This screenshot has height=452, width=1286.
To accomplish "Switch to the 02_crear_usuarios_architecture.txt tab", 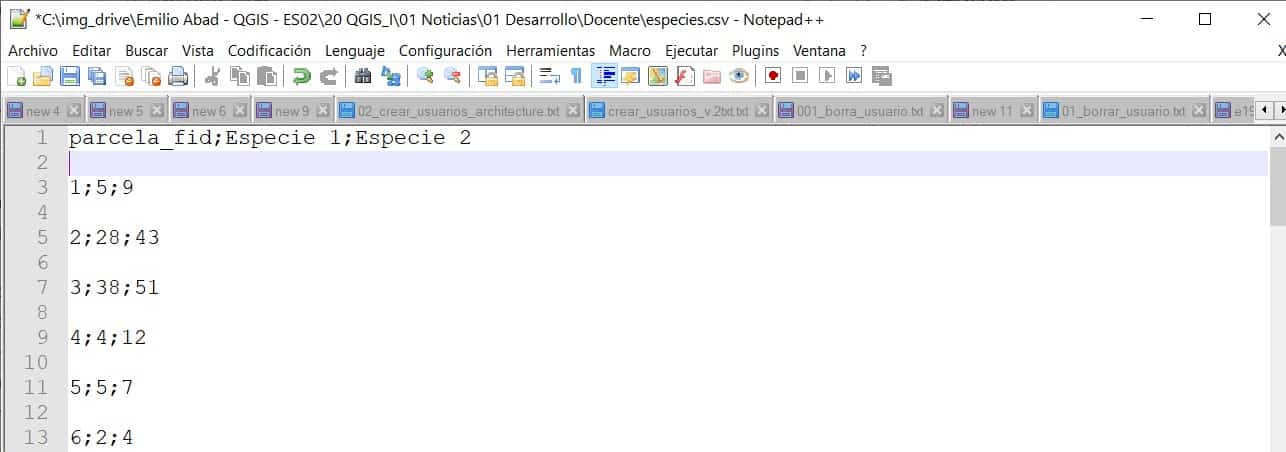I will [x=458, y=111].
